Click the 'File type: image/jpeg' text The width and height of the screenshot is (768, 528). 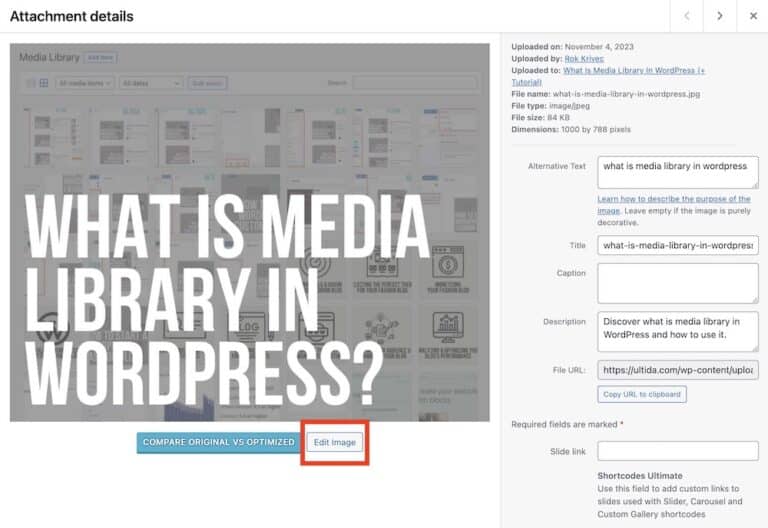coord(551,106)
